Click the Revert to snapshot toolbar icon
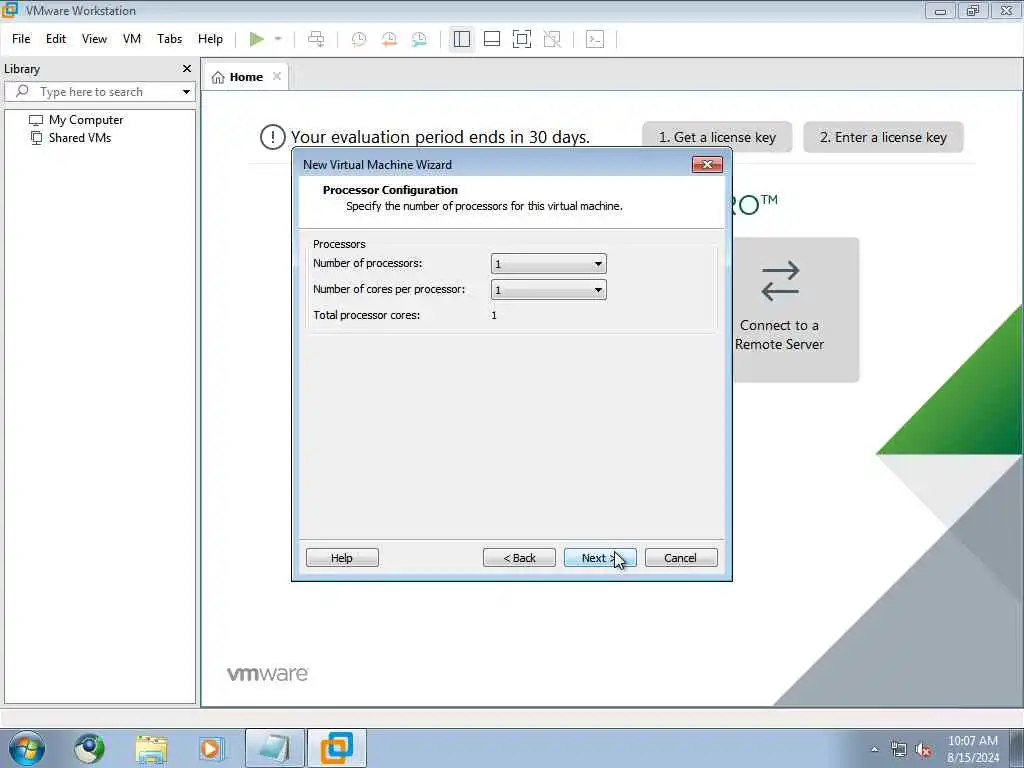Viewport: 1024px width, 768px height. coord(389,39)
